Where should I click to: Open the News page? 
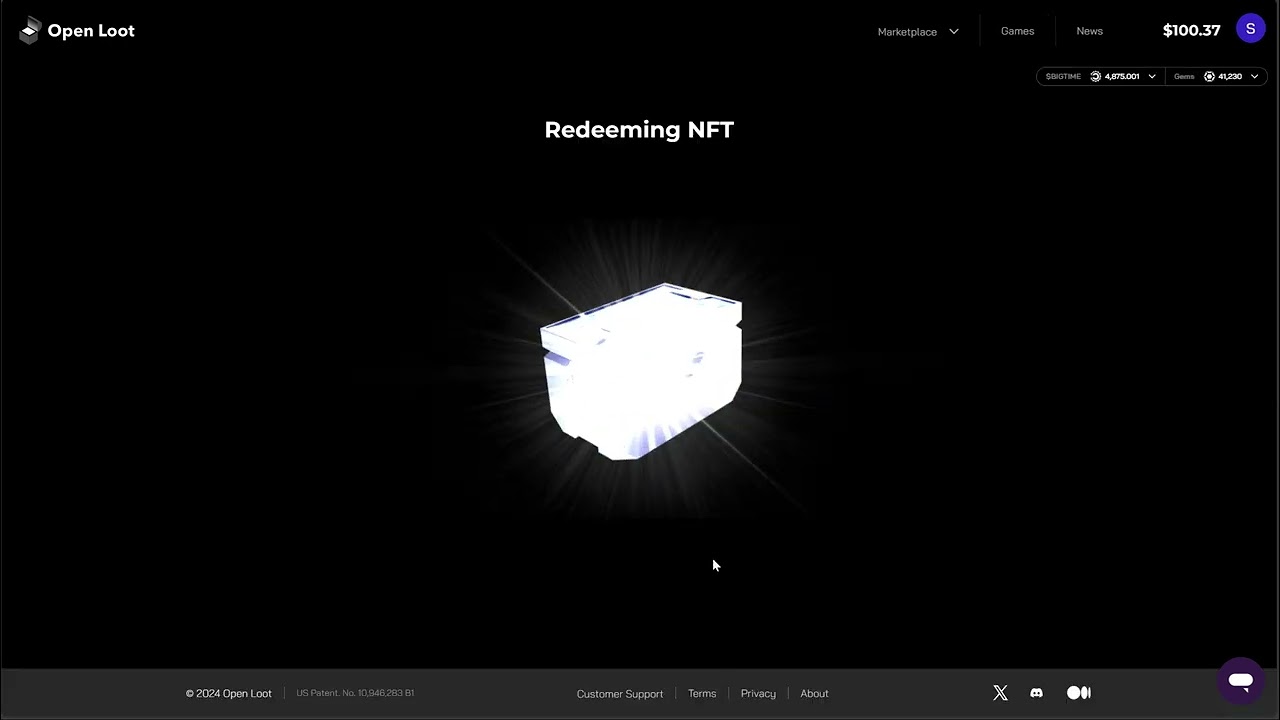tap(1089, 31)
